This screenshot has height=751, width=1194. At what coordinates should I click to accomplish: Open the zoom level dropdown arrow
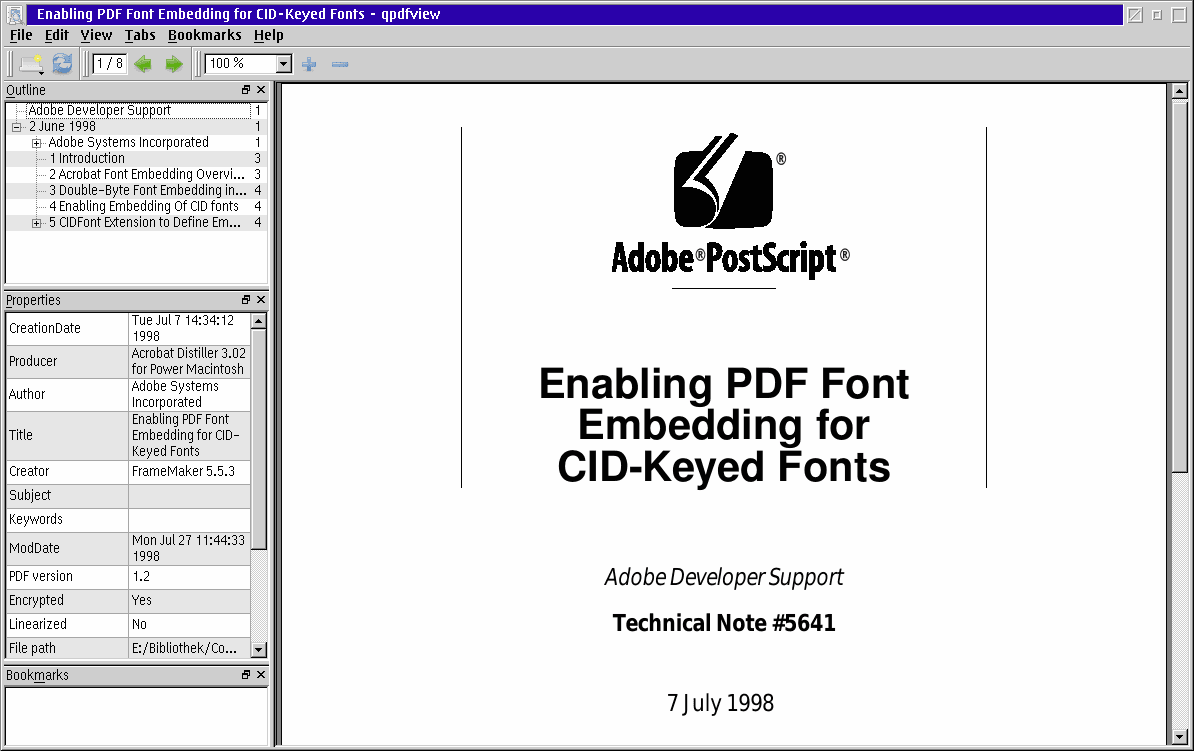click(283, 64)
